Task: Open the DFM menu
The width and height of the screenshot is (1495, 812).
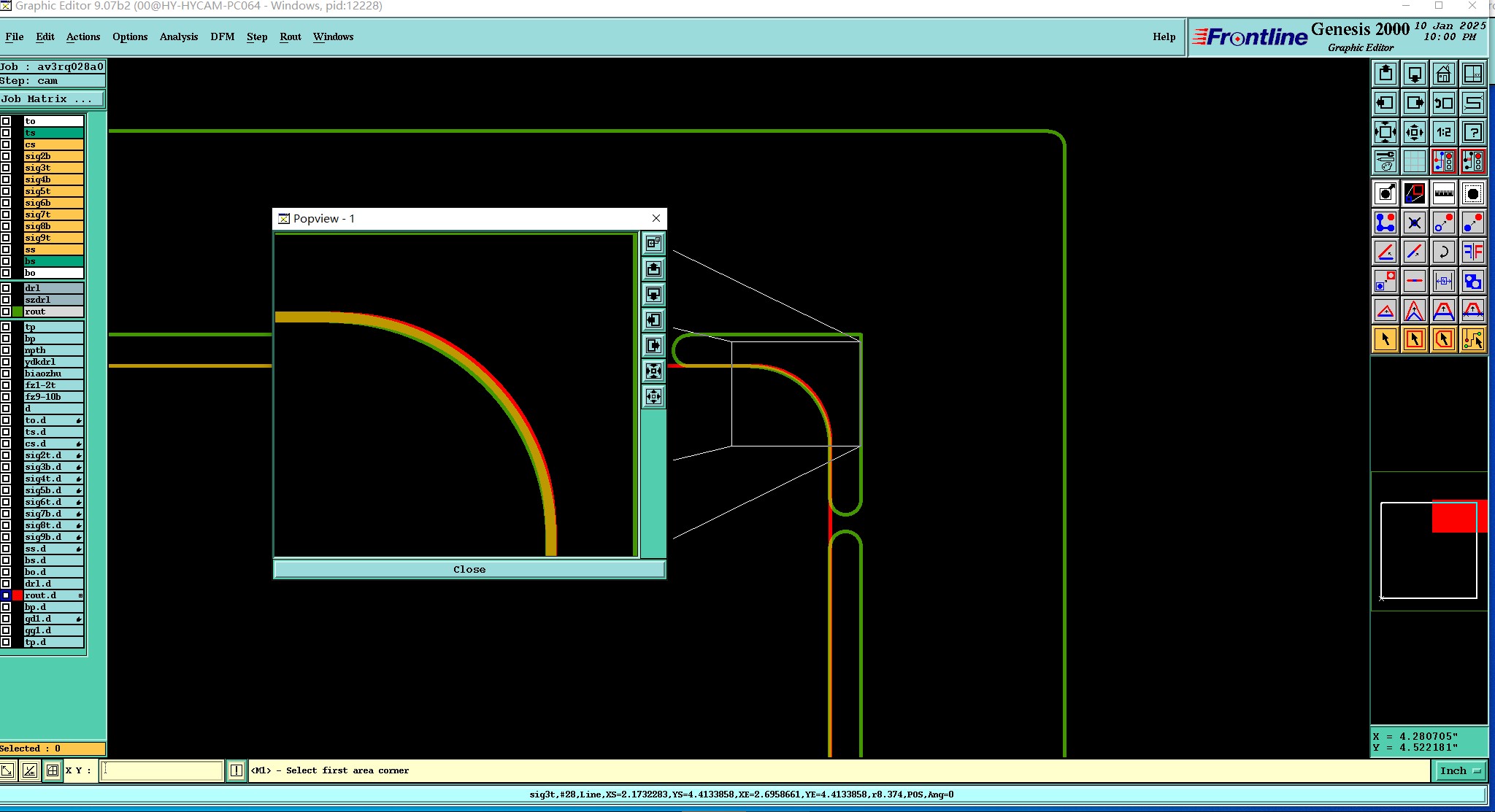Action: [222, 36]
